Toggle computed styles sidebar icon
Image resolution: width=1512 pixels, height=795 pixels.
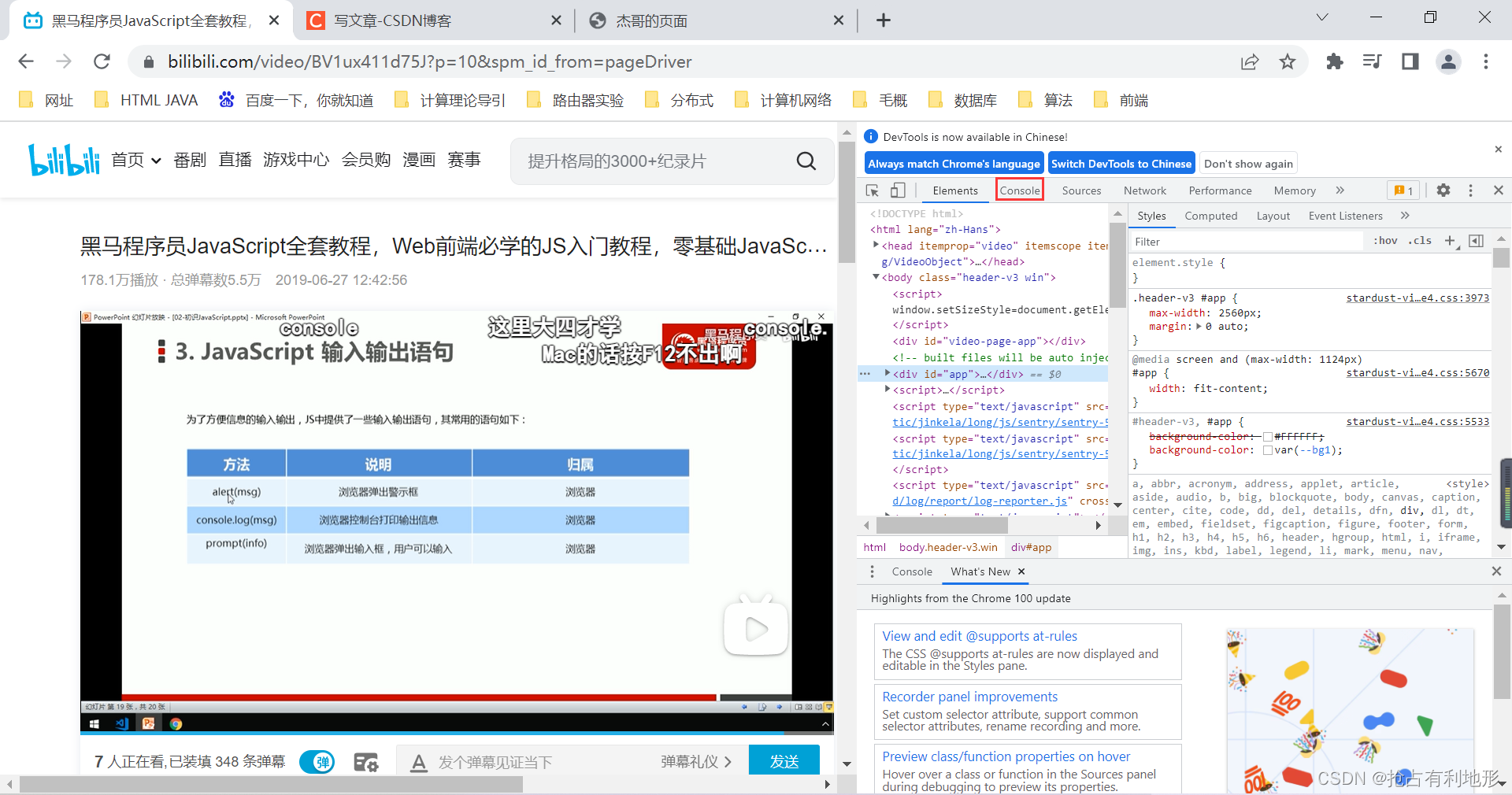click(x=1477, y=241)
